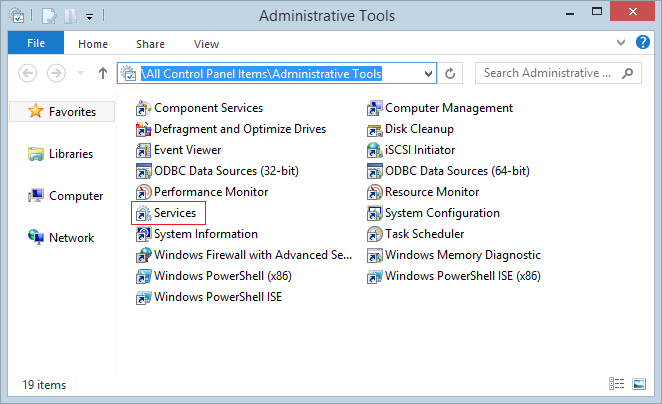The width and height of the screenshot is (662, 404).
Task: Expand the ribbon with the chevron arrow
Action: coord(621,42)
